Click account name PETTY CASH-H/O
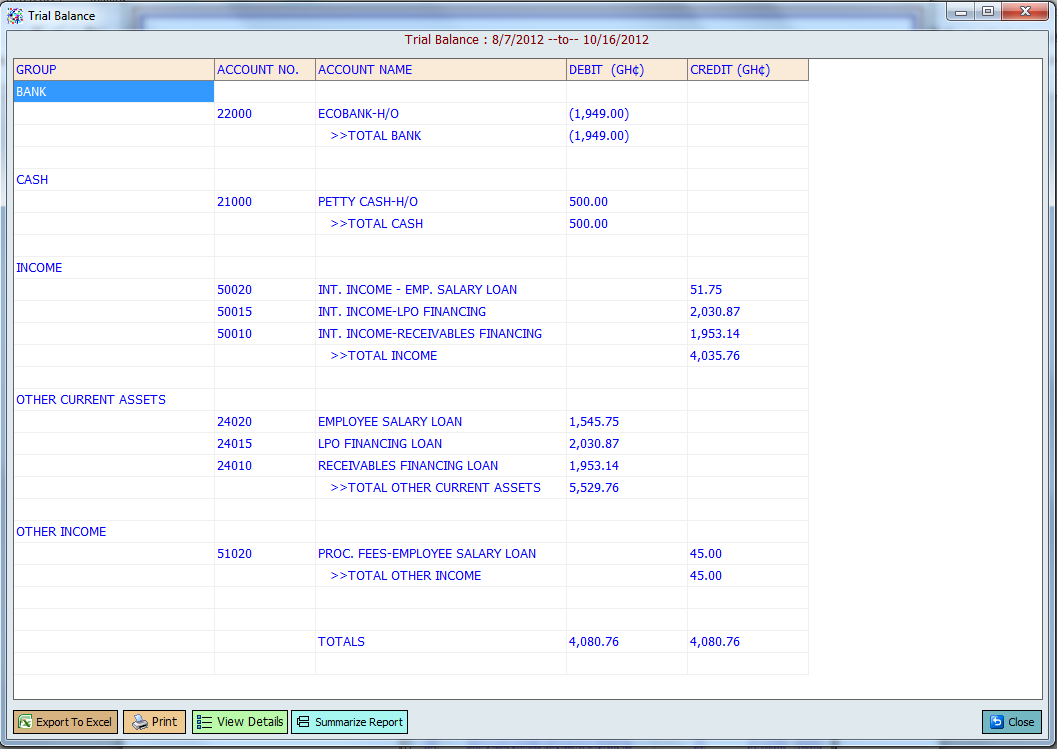Viewport: 1057px width, 749px height. point(368,202)
